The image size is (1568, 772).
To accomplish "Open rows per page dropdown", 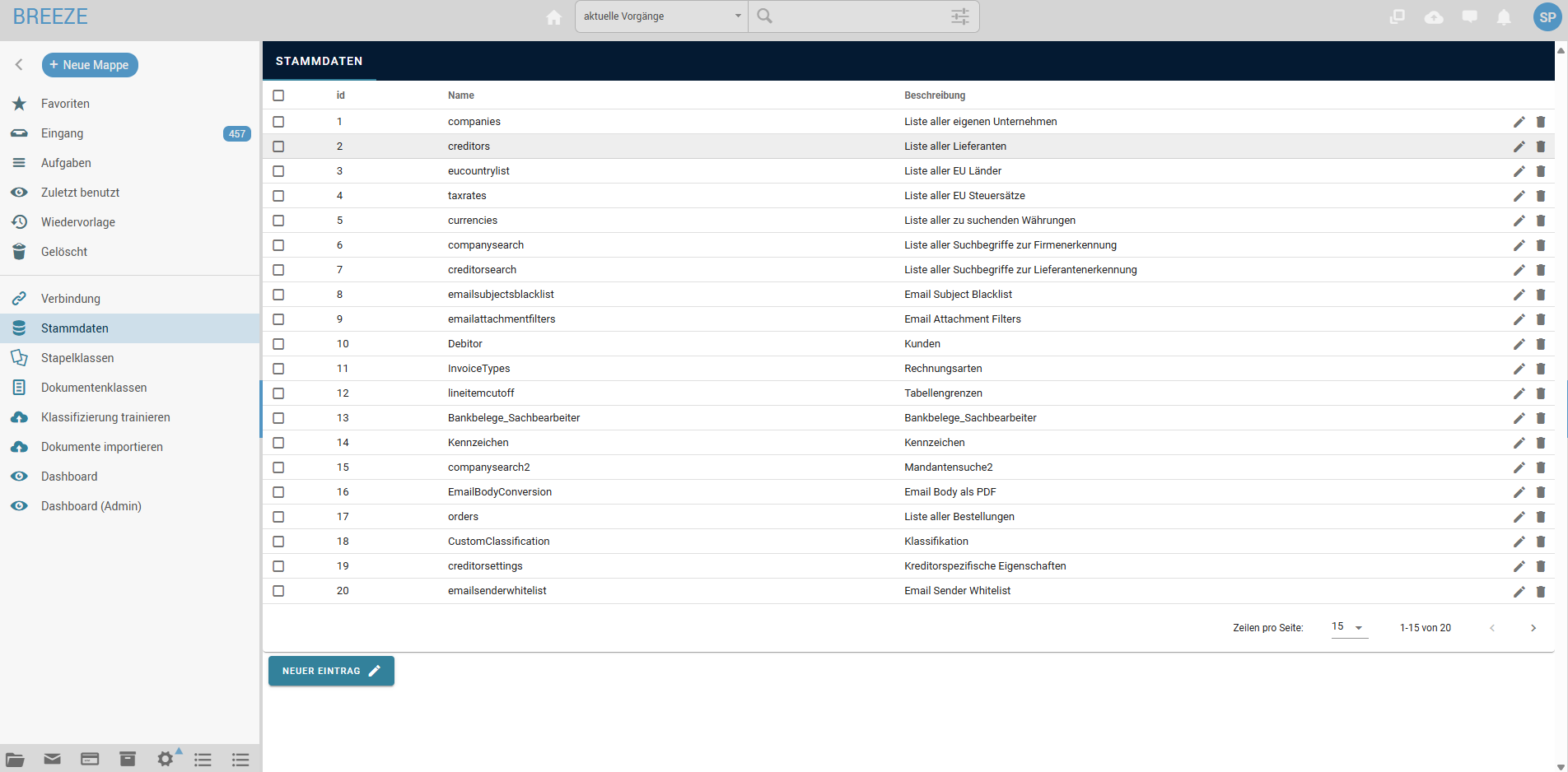I will 1349,627.
